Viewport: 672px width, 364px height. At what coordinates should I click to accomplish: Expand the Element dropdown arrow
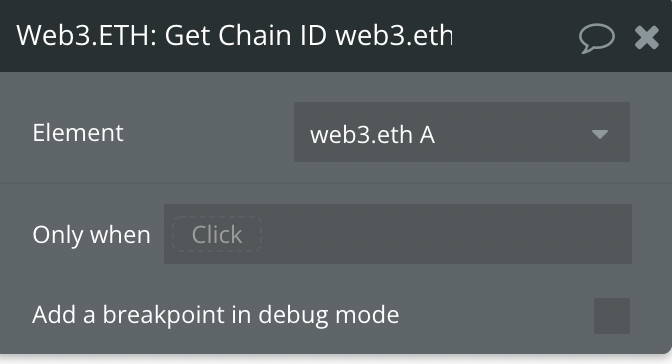(x=600, y=135)
